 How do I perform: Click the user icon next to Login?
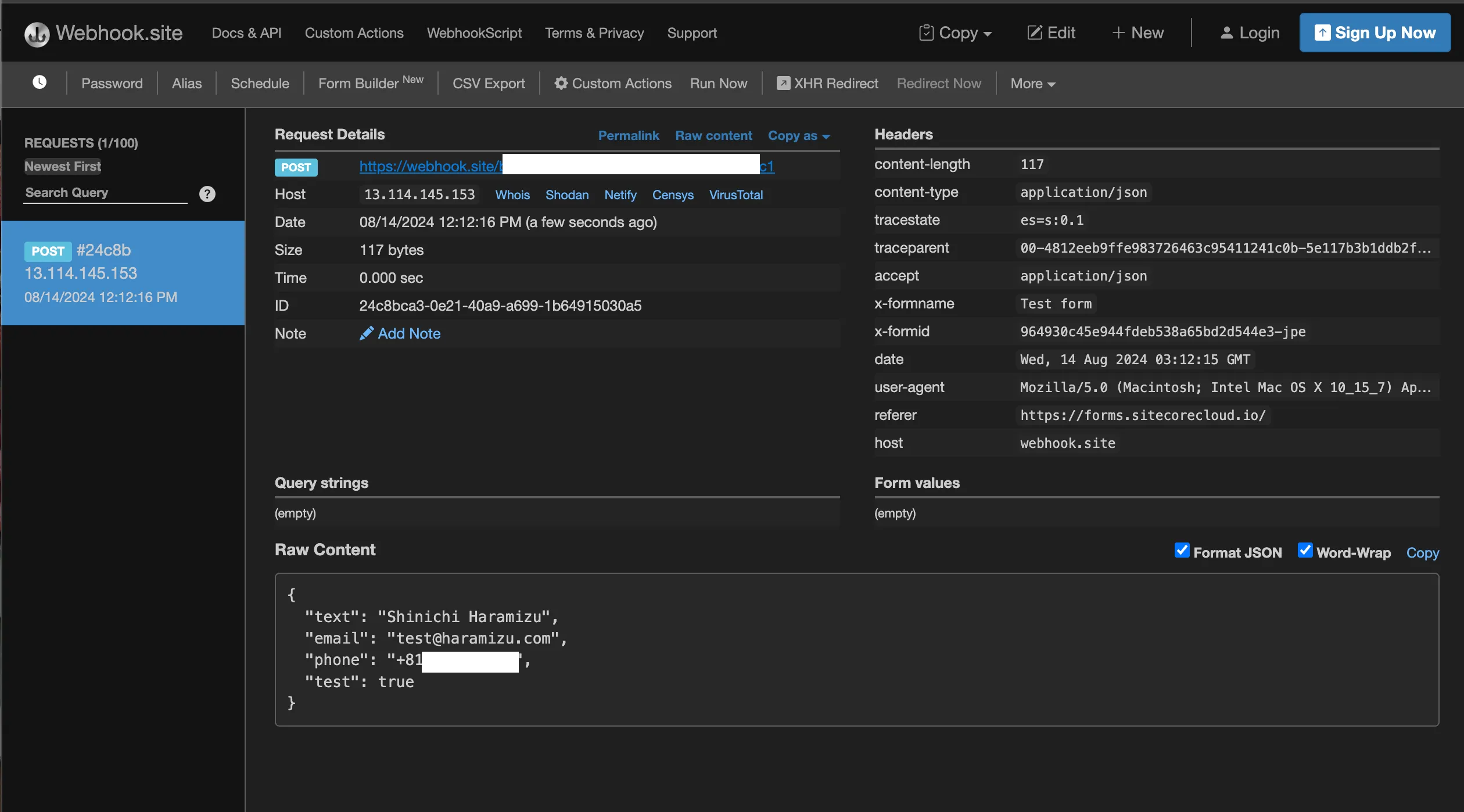[1226, 33]
